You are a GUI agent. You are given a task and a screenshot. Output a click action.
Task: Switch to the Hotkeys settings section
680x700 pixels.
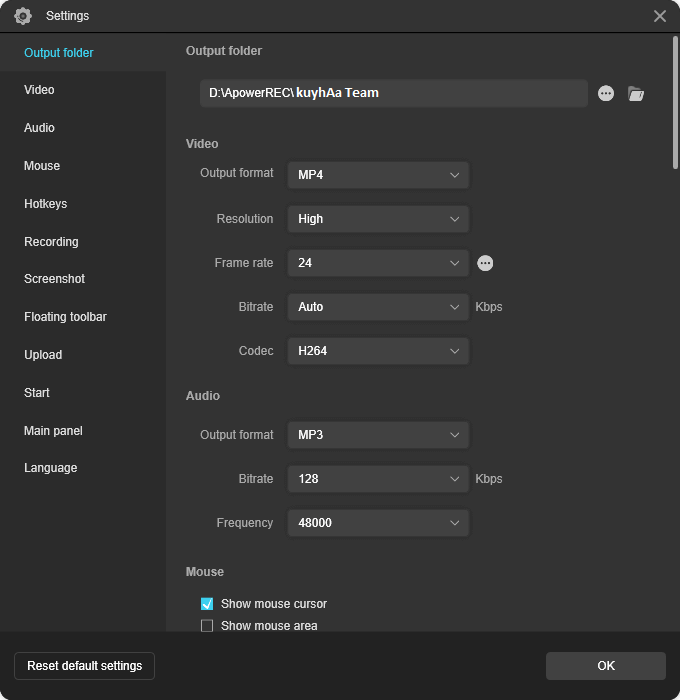pyautogui.click(x=46, y=204)
